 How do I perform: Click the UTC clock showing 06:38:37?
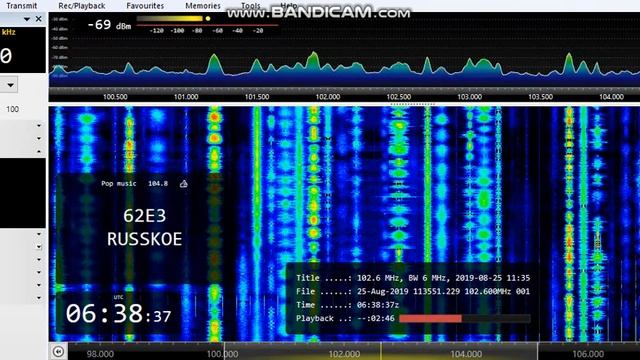(118, 314)
